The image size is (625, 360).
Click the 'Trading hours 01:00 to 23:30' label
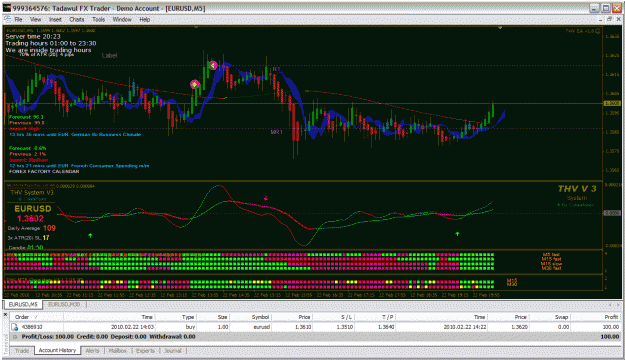[x=51, y=43]
